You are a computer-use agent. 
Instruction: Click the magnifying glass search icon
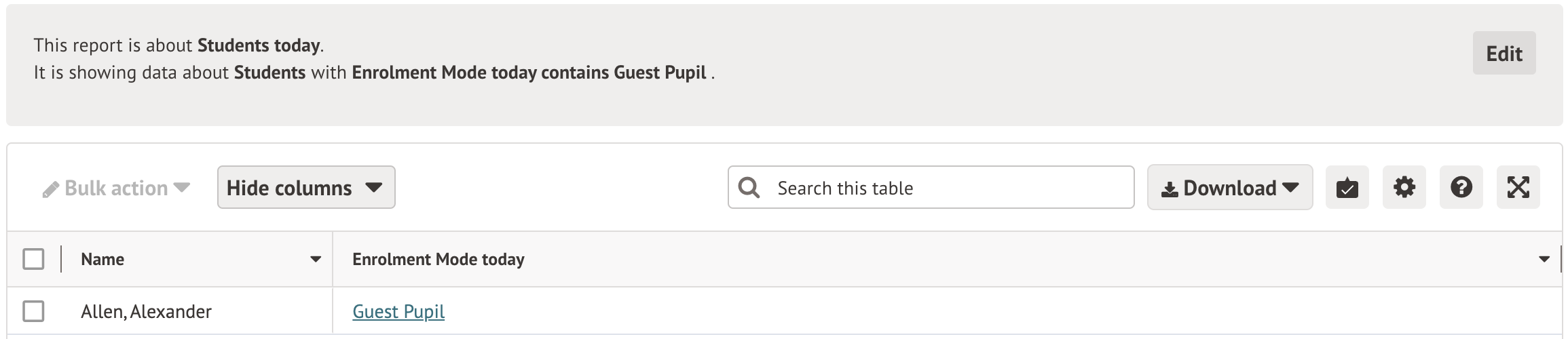click(x=749, y=188)
